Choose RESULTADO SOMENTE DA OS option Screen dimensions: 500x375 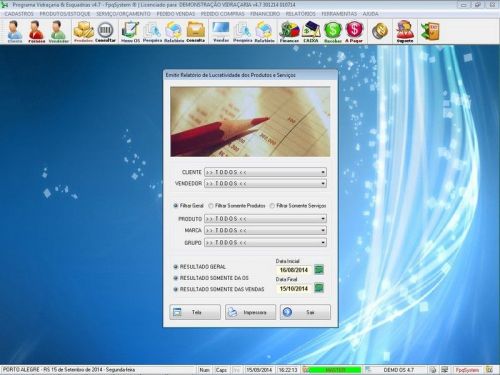pyautogui.click(x=175, y=278)
